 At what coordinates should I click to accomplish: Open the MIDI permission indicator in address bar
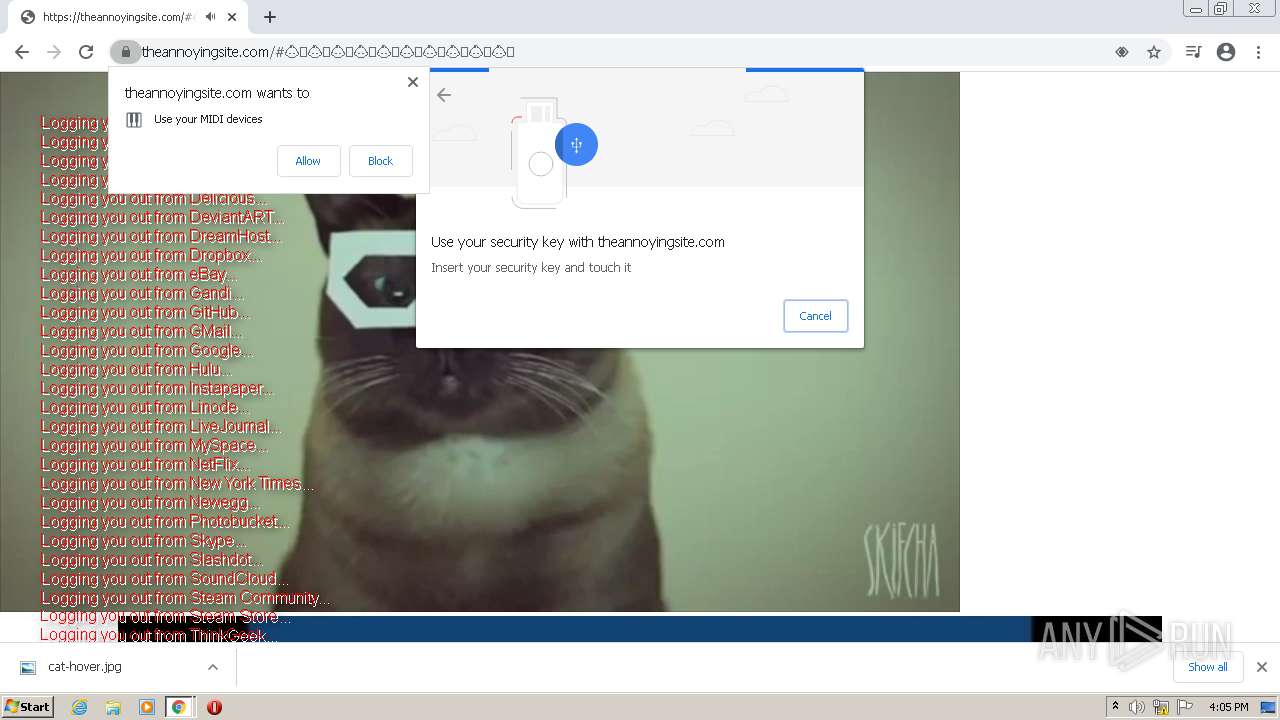coord(1122,52)
